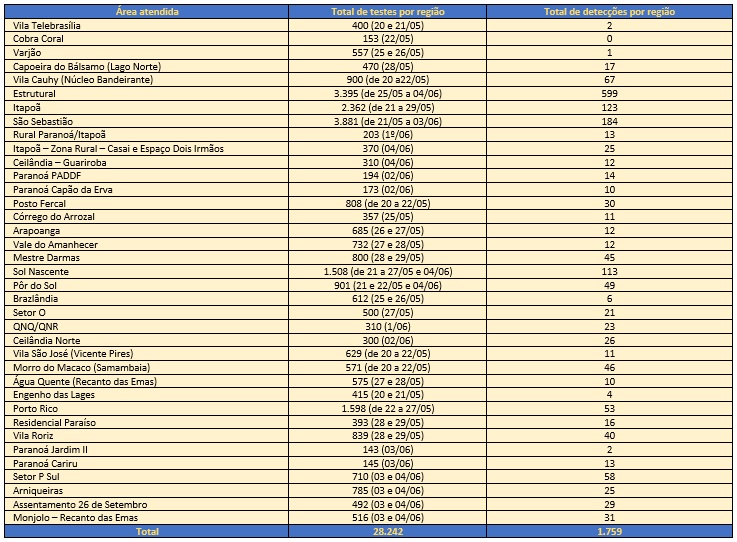Click the detections value '46'
The height and width of the screenshot is (542, 737).
click(610, 368)
